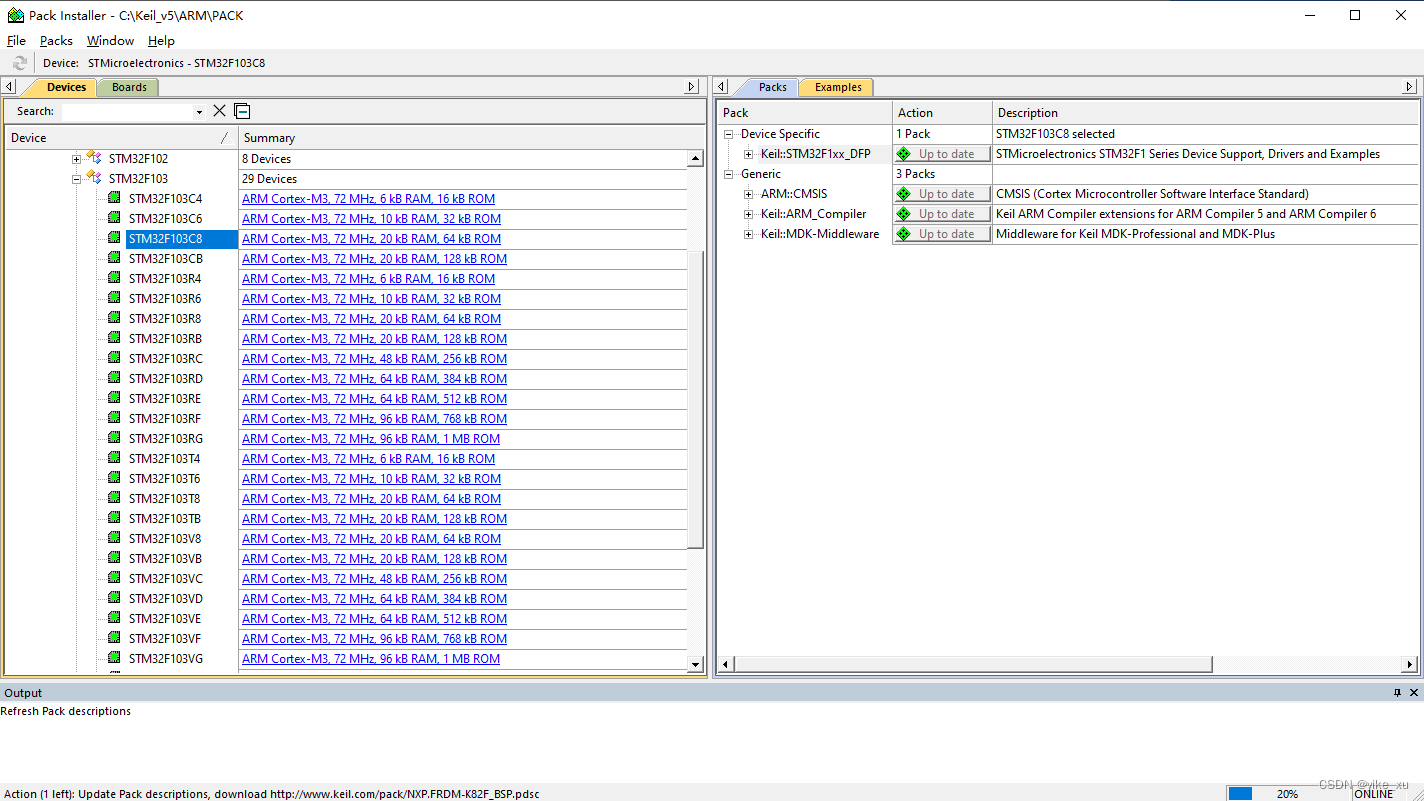Switch to the Examples tab

(x=836, y=87)
